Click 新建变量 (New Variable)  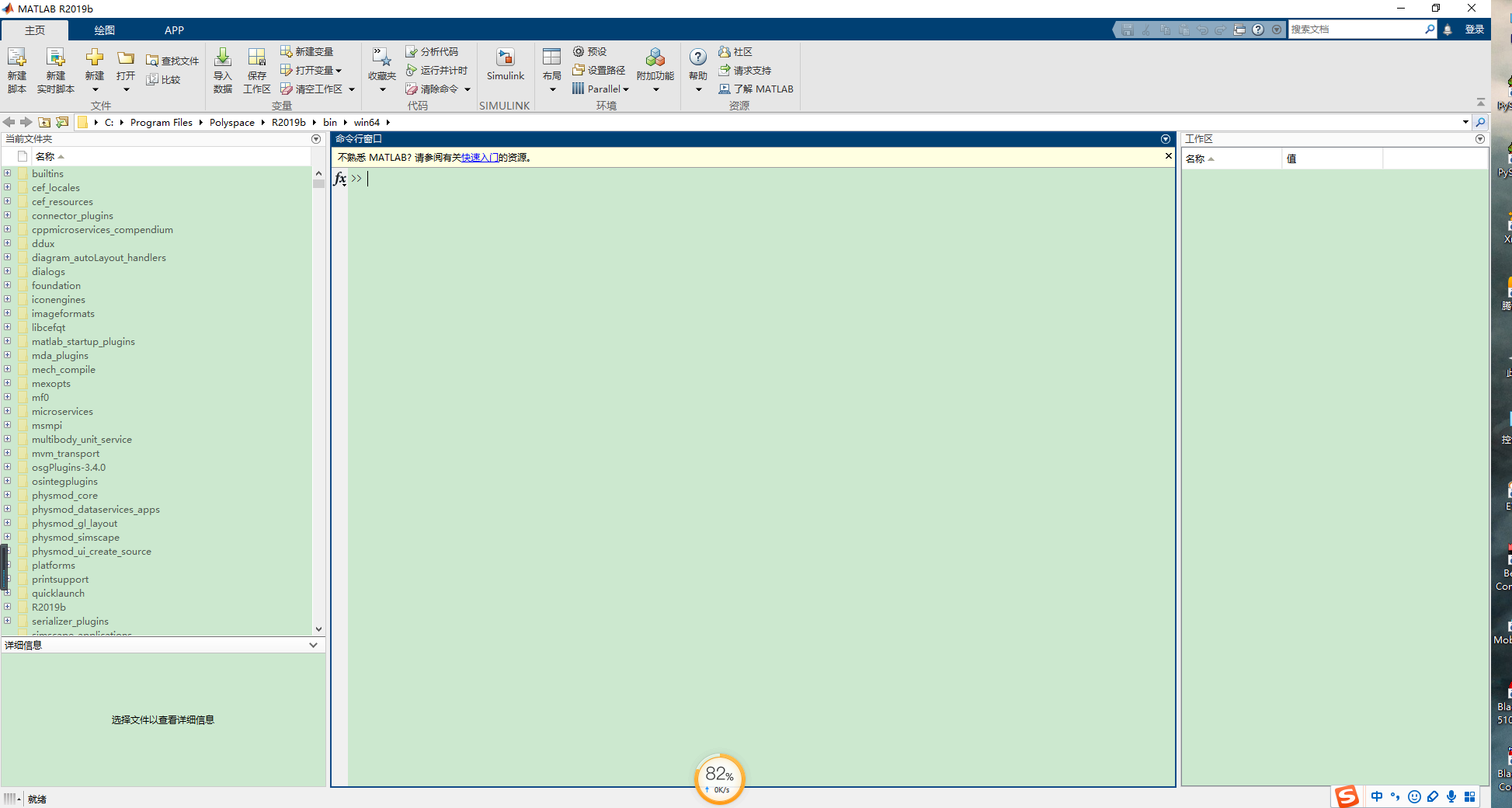[x=307, y=51]
